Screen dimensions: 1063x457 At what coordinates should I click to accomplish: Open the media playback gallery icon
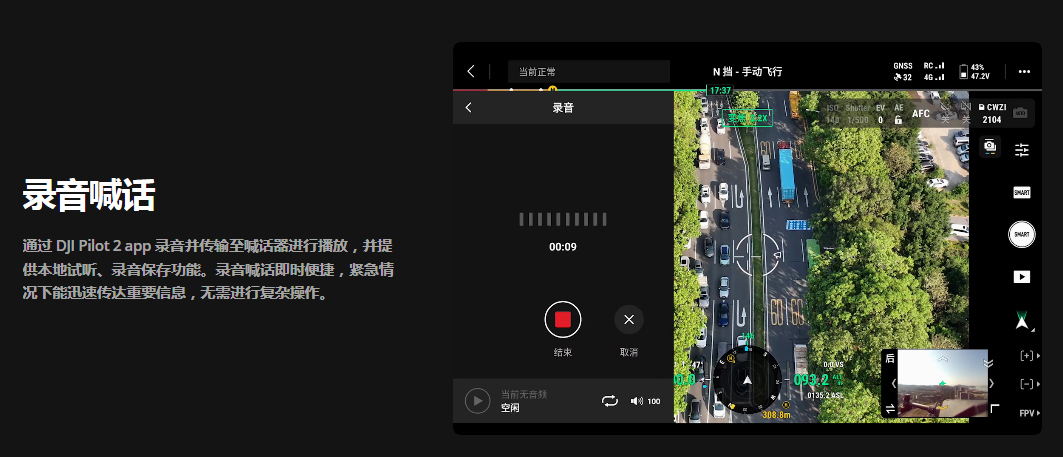pos(1021,276)
